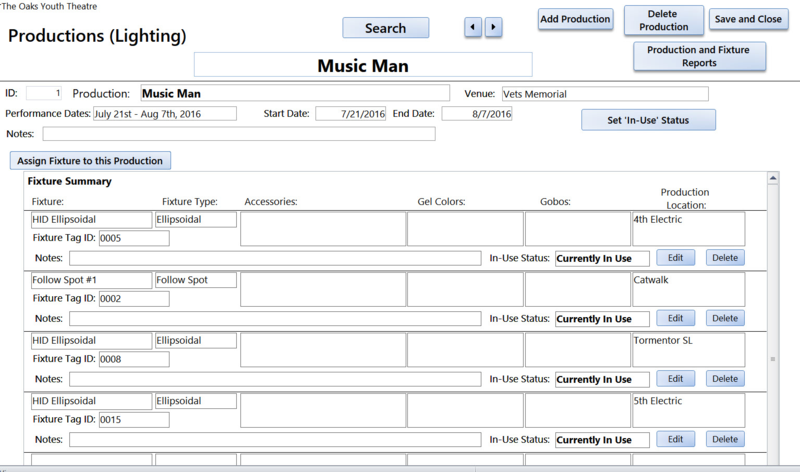Click In-Use Status field of fixture 0005
The height and width of the screenshot is (472, 800).
click(602, 259)
